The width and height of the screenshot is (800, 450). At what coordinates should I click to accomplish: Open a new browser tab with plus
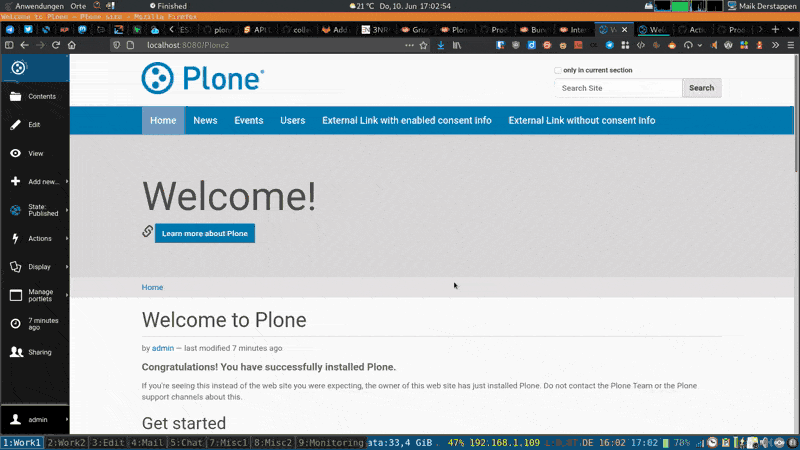click(776, 30)
